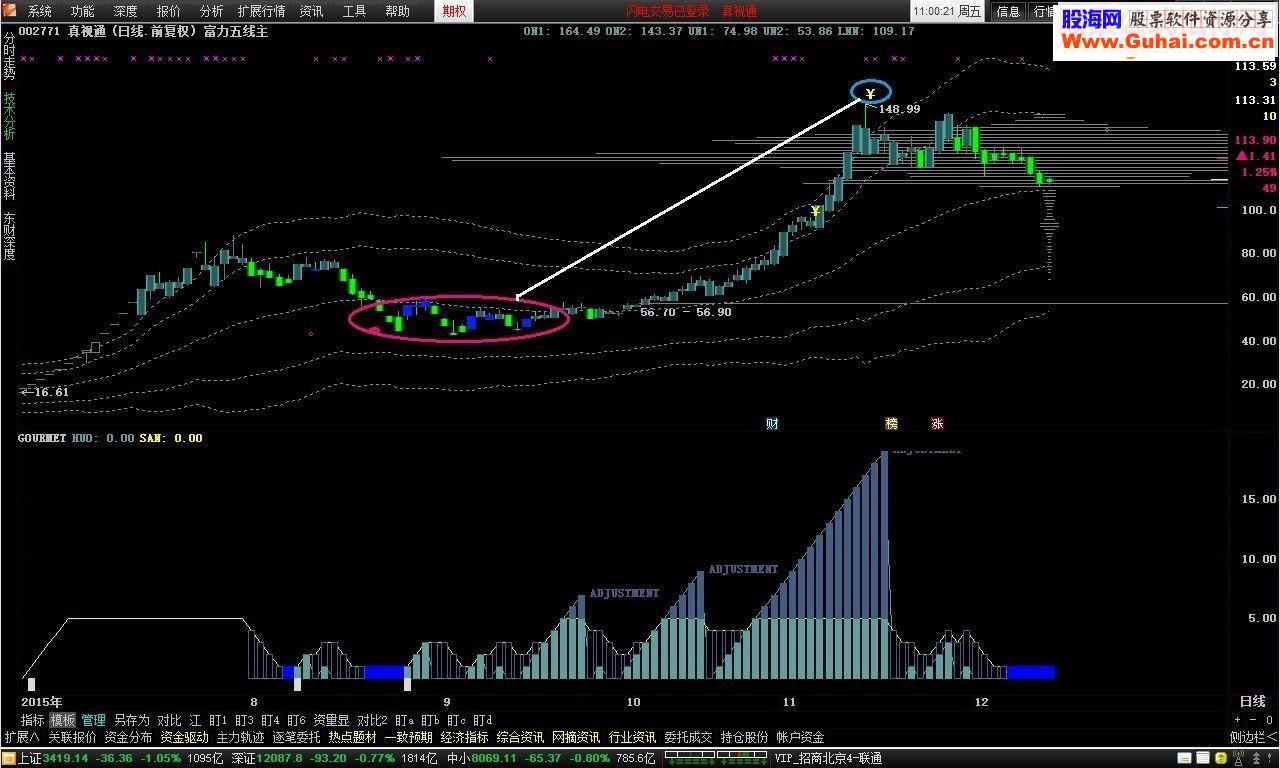
Task: Open the 工具 menu
Action: (355, 11)
